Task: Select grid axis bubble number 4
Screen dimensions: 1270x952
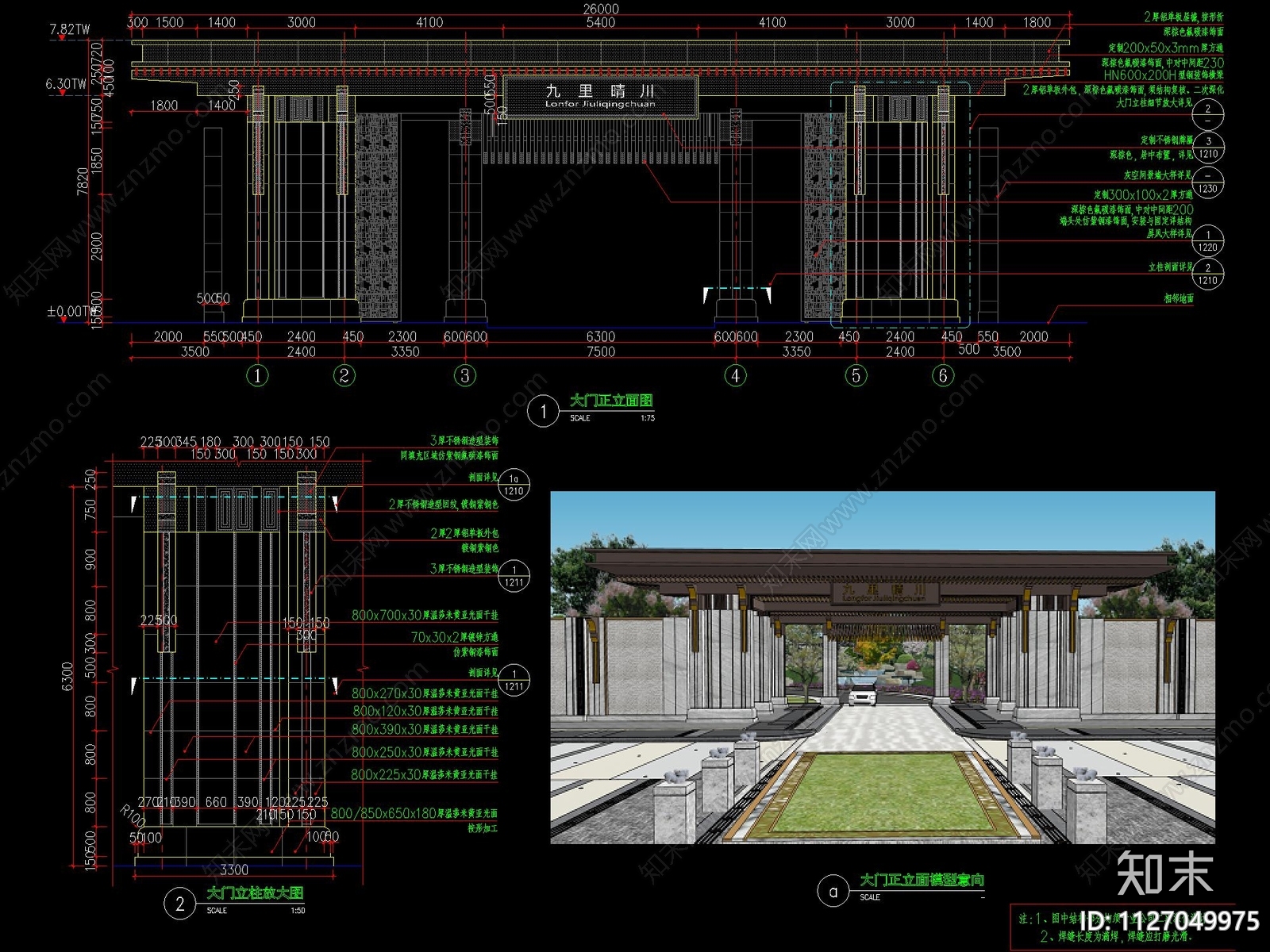Action: (x=736, y=375)
